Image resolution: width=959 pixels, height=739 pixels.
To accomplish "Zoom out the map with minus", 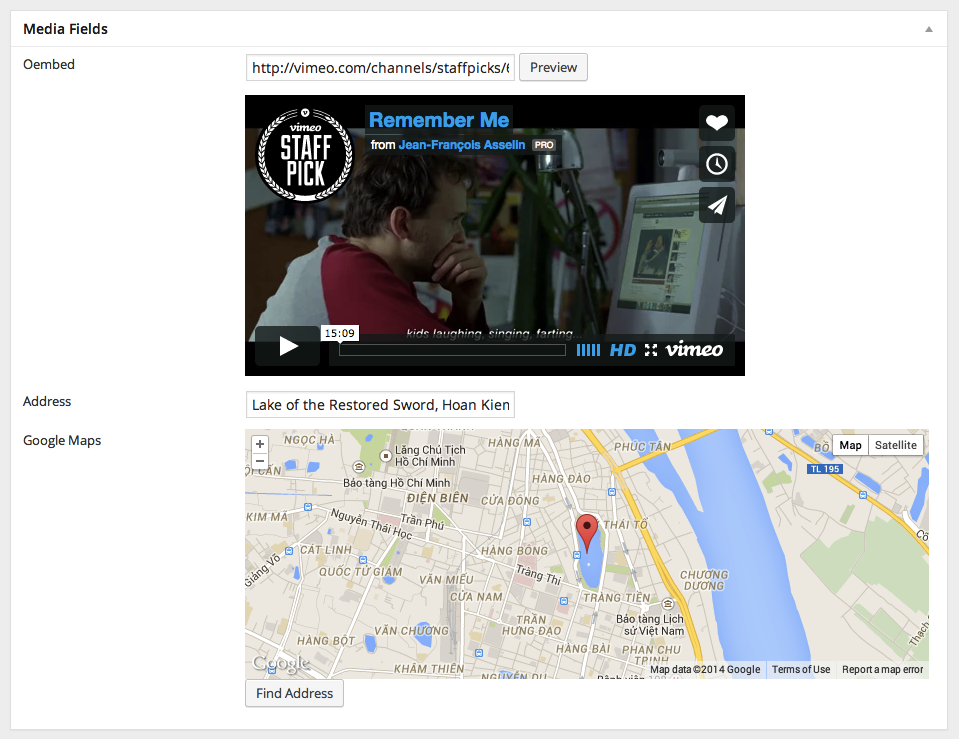I will pos(260,461).
